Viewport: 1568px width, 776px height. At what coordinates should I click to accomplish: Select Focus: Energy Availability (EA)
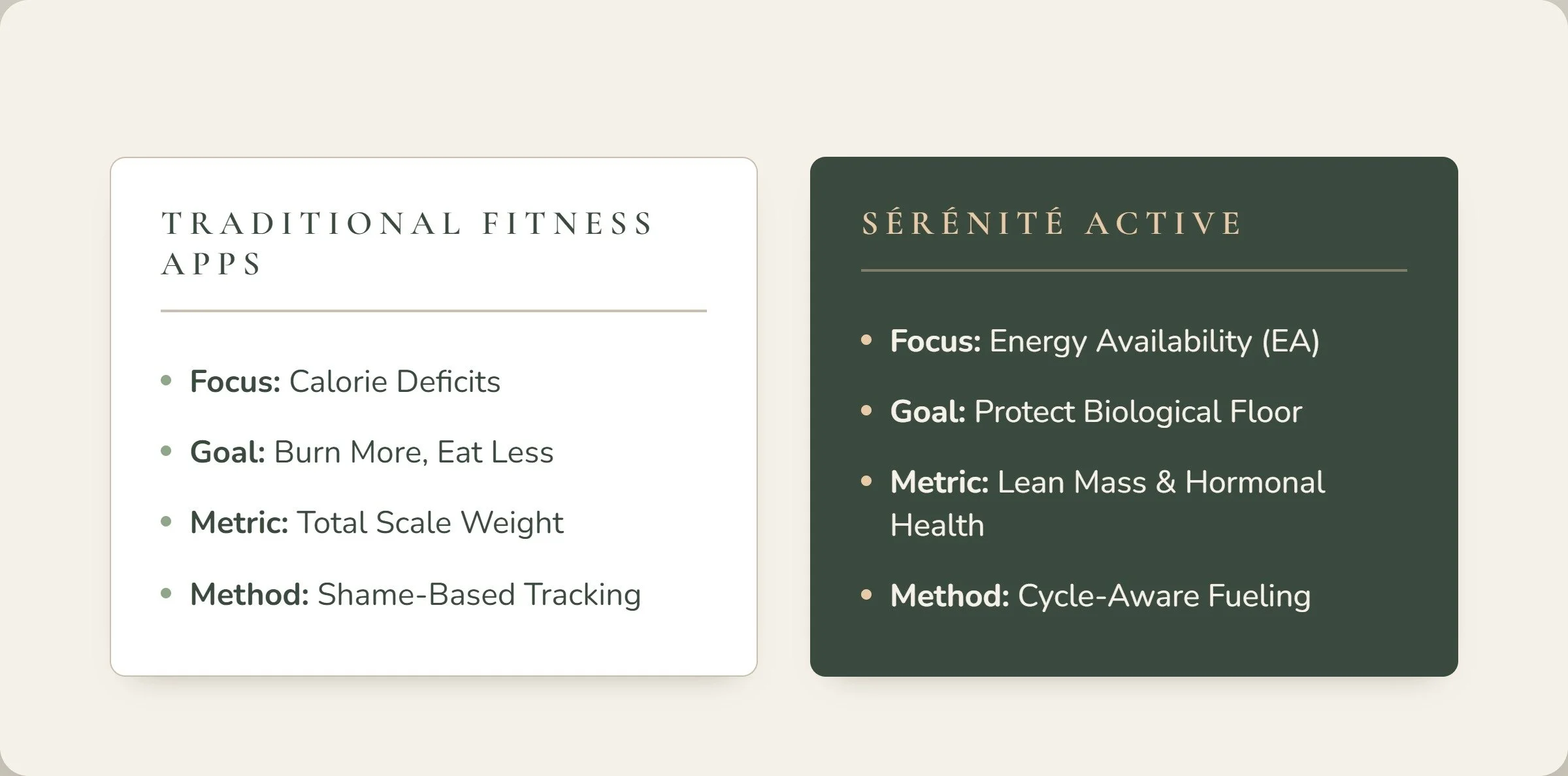pyautogui.click(x=1105, y=341)
